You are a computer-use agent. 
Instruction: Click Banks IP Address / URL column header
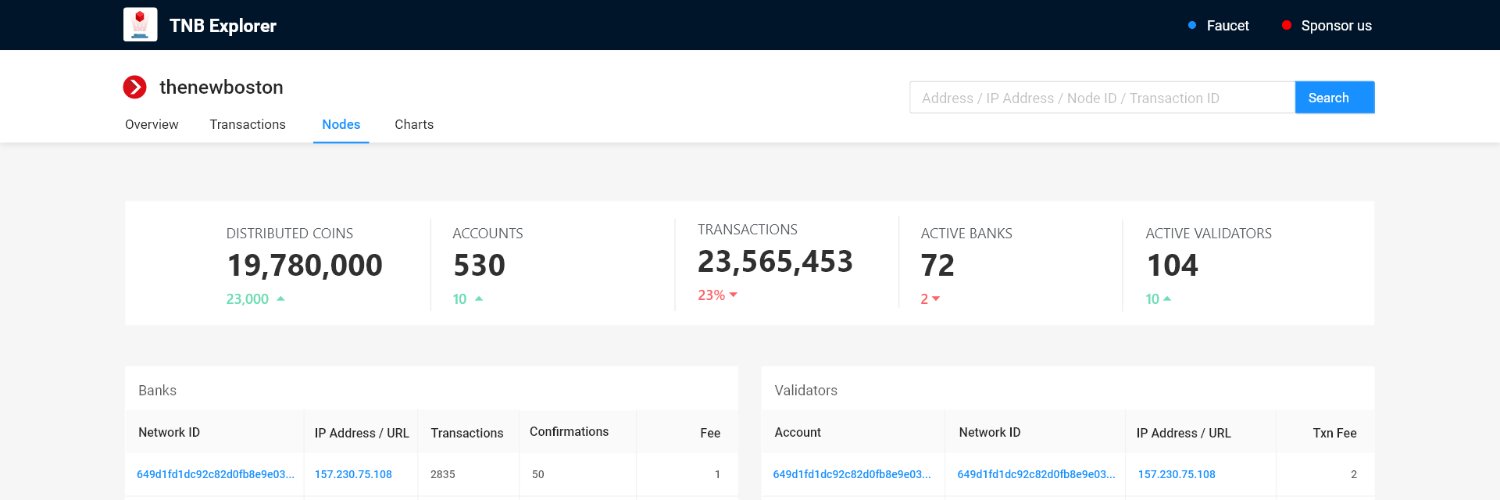pyautogui.click(x=362, y=433)
